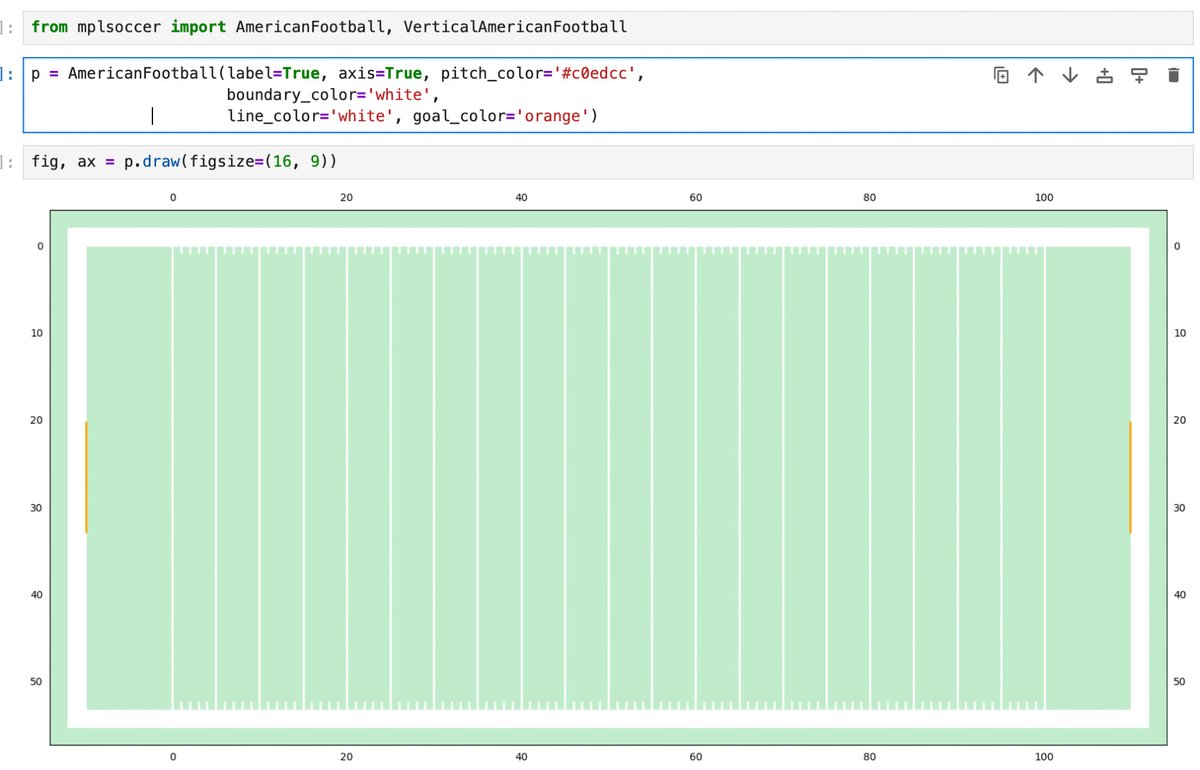This screenshot has width=1200, height=770.
Task: Click the '10' tick label on the right axis
Action: click(x=1179, y=333)
